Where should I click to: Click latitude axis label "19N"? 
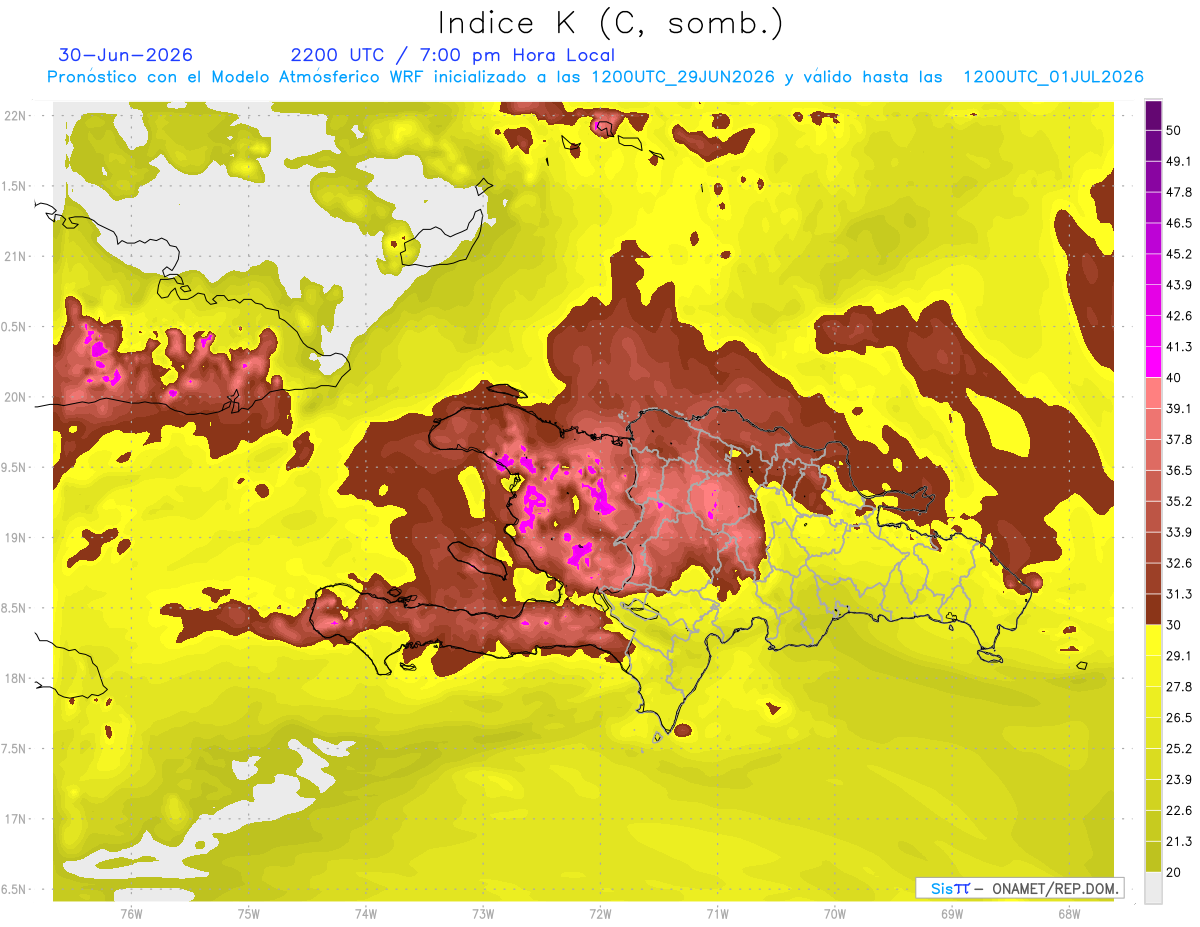pos(15,537)
